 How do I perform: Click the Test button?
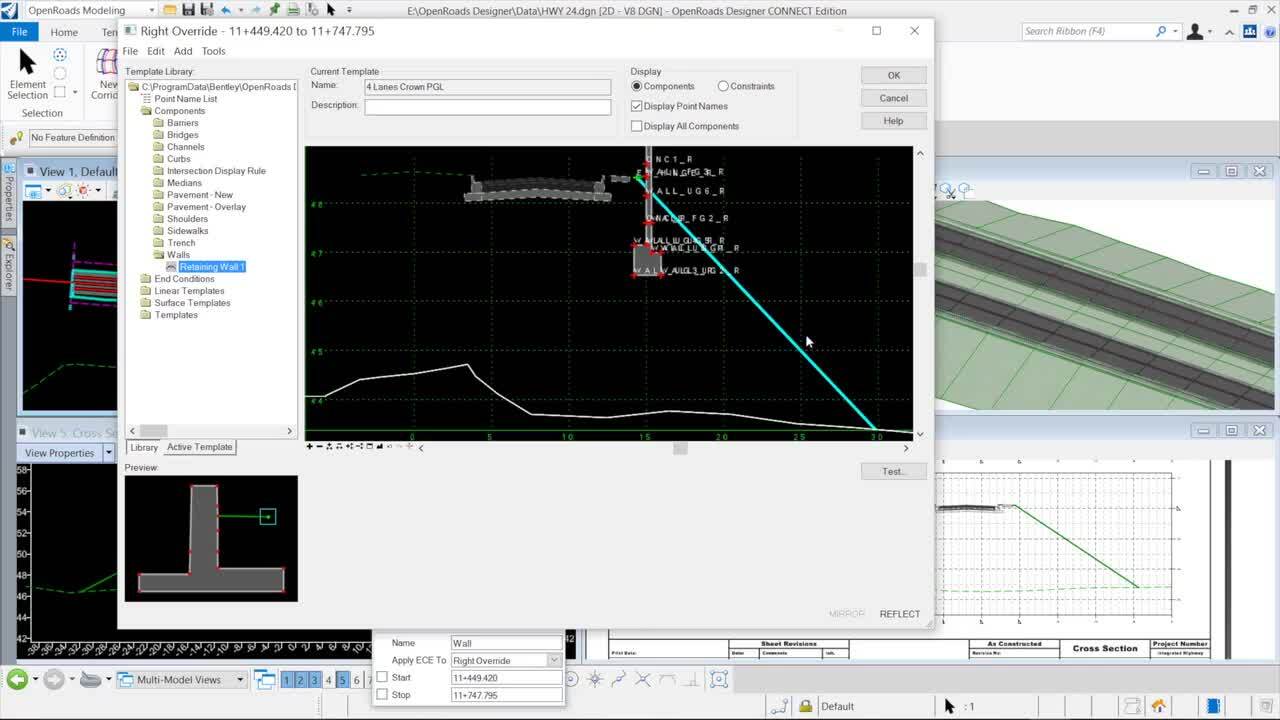[892, 471]
